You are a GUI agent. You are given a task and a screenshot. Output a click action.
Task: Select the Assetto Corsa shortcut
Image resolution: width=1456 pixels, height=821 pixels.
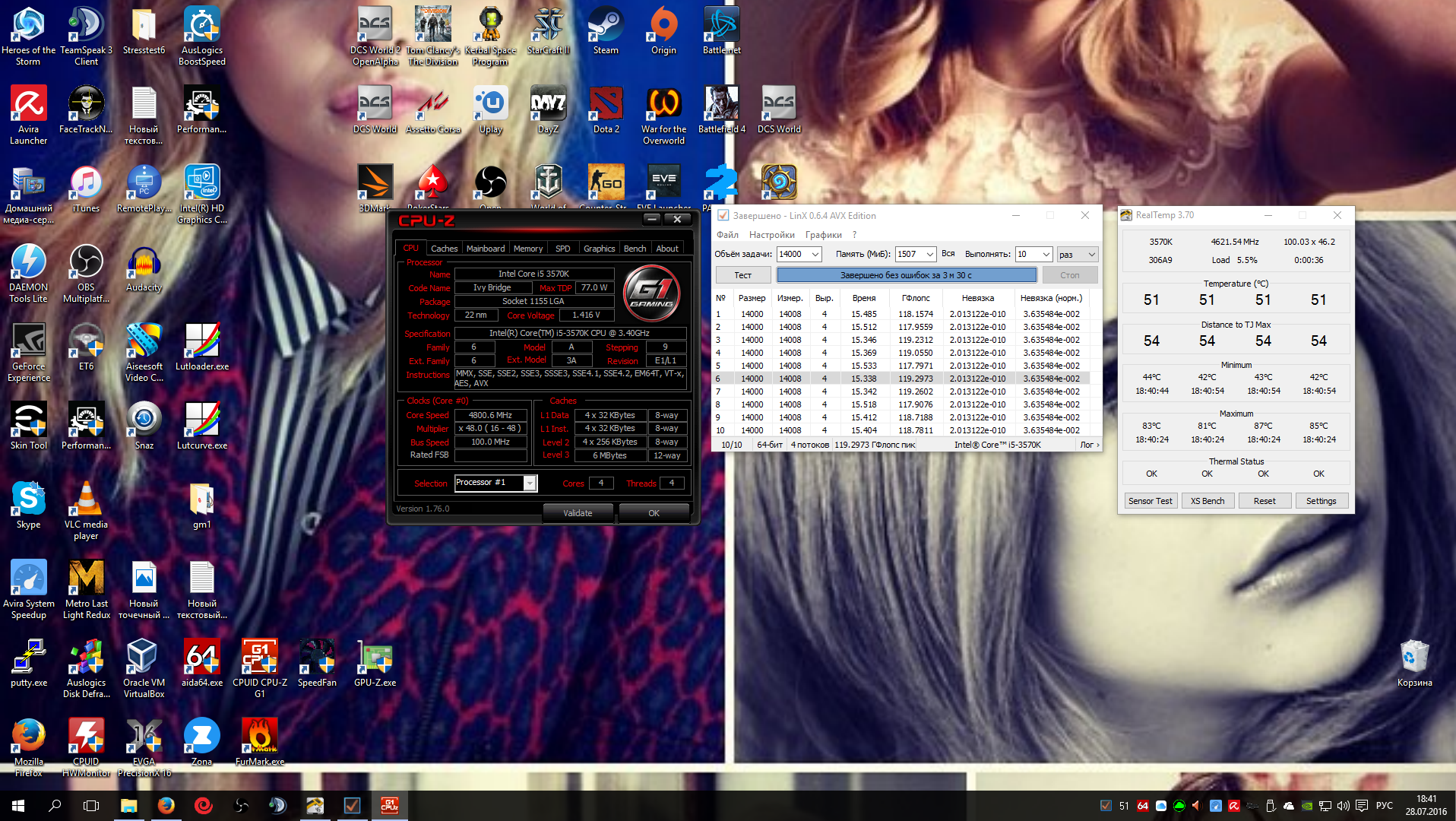point(432,109)
